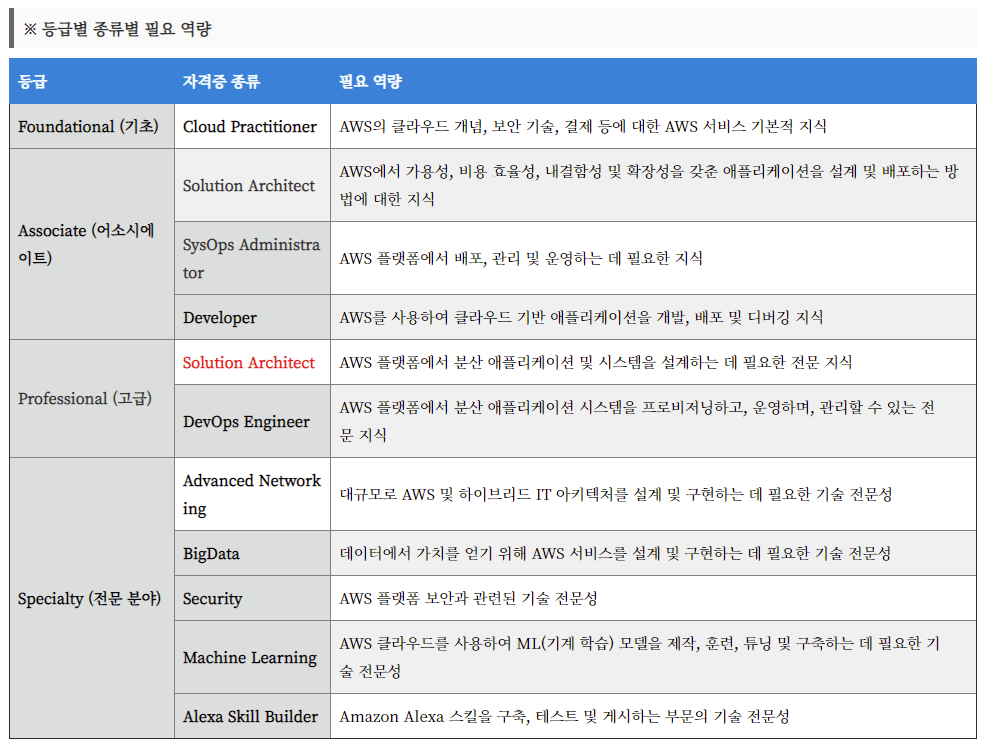Click the 'BigData' cell
Viewport: 984px width, 745px height.
pos(252,553)
